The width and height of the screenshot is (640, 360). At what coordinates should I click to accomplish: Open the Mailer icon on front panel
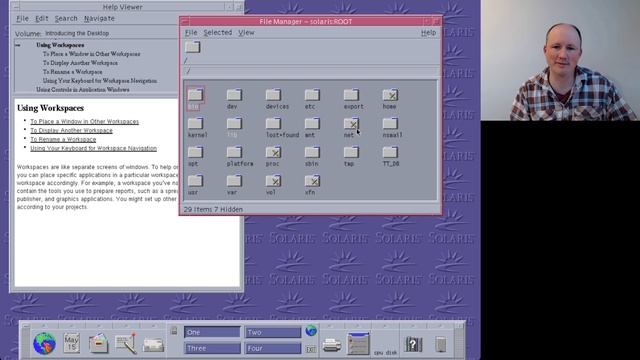point(153,345)
